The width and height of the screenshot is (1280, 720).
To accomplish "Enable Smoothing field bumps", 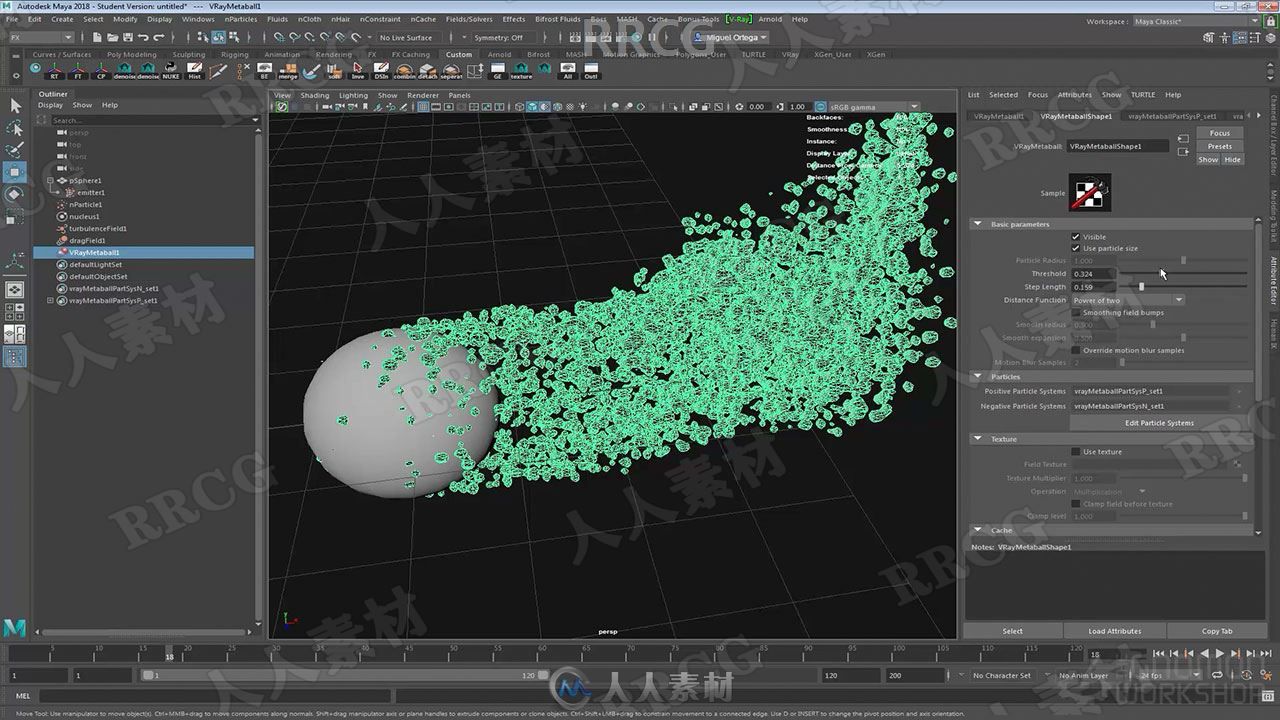I will pyautogui.click(x=1076, y=313).
